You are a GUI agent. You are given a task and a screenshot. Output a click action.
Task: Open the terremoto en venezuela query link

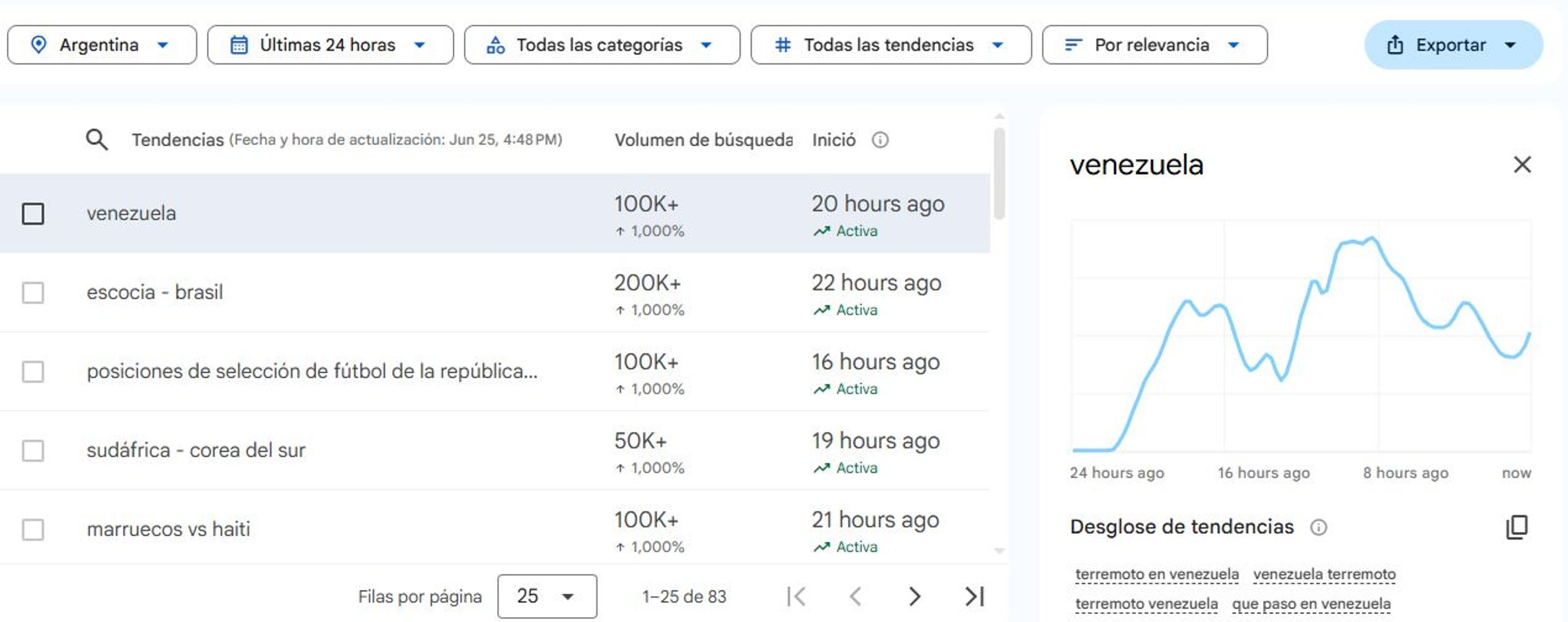tap(1157, 574)
